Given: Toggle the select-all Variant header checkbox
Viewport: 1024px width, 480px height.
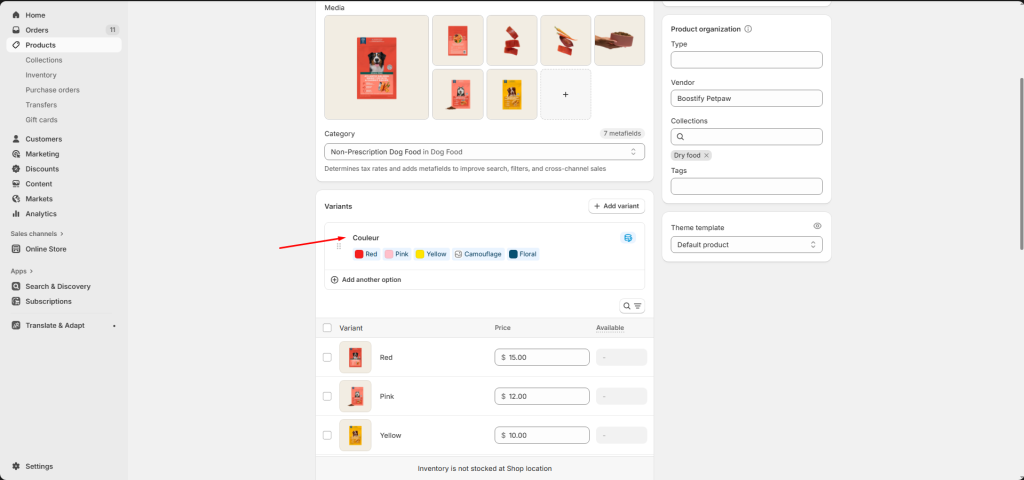Looking at the screenshot, I should (x=327, y=328).
